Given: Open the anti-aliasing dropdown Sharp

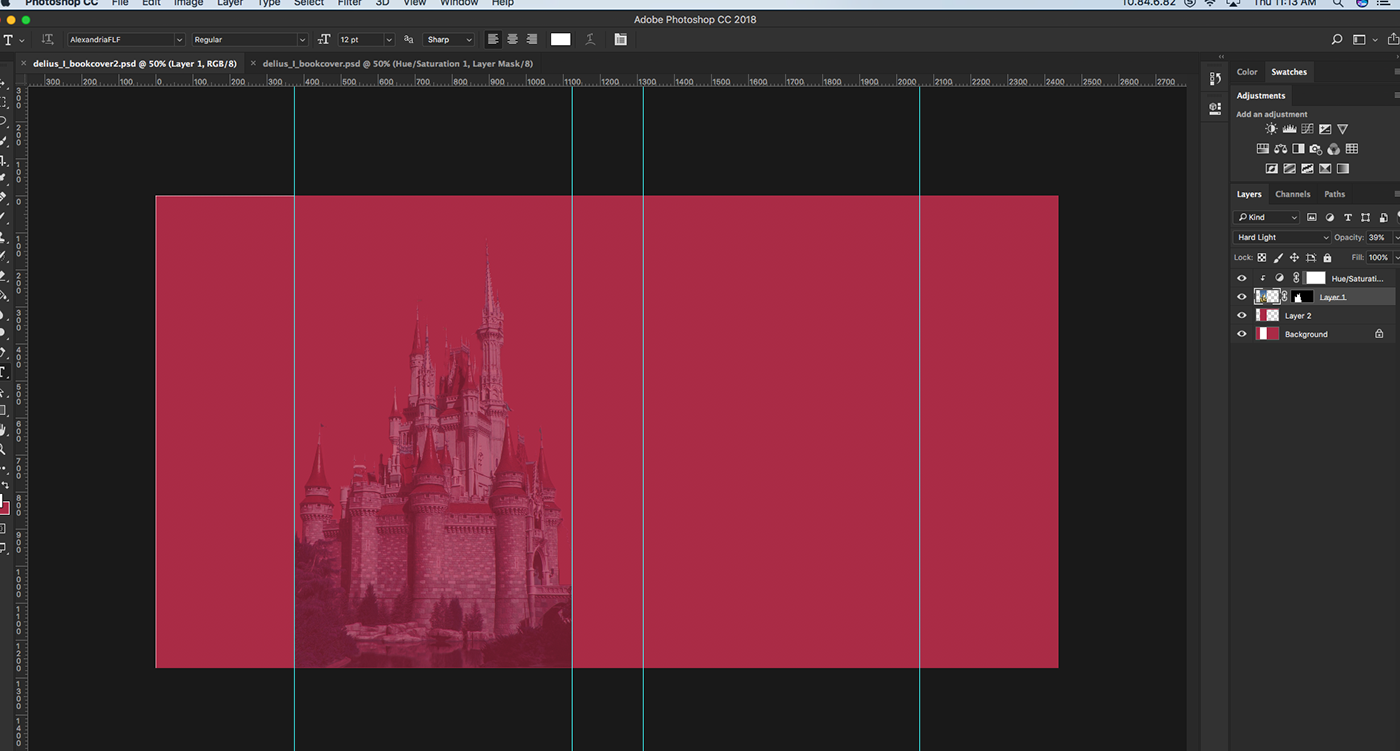Looking at the screenshot, I should [449, 39].
